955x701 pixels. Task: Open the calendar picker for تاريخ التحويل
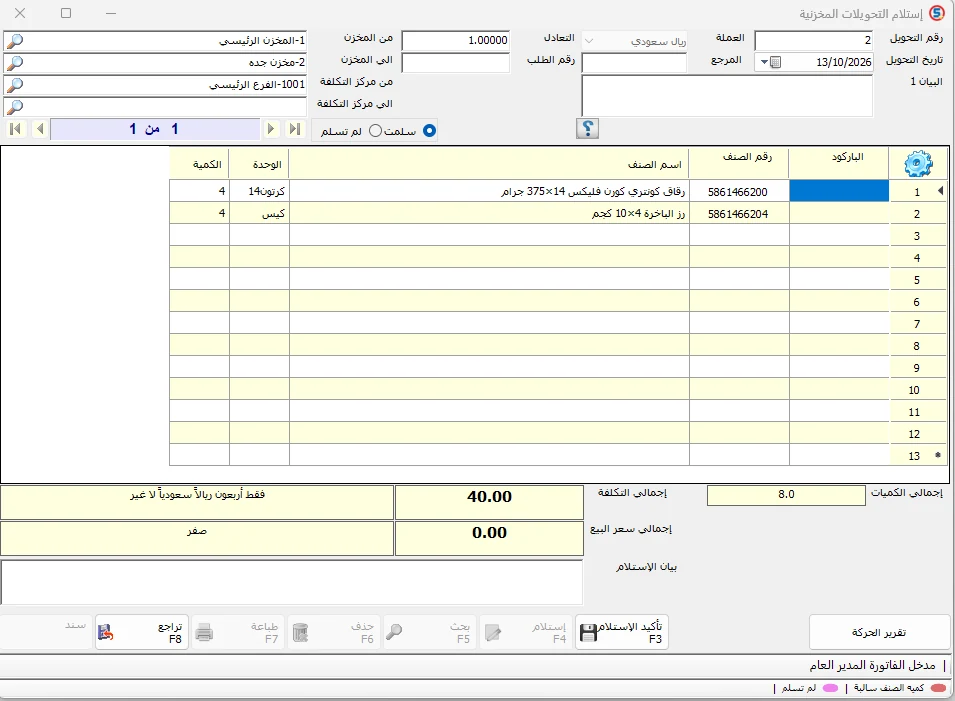coord(775,62)
